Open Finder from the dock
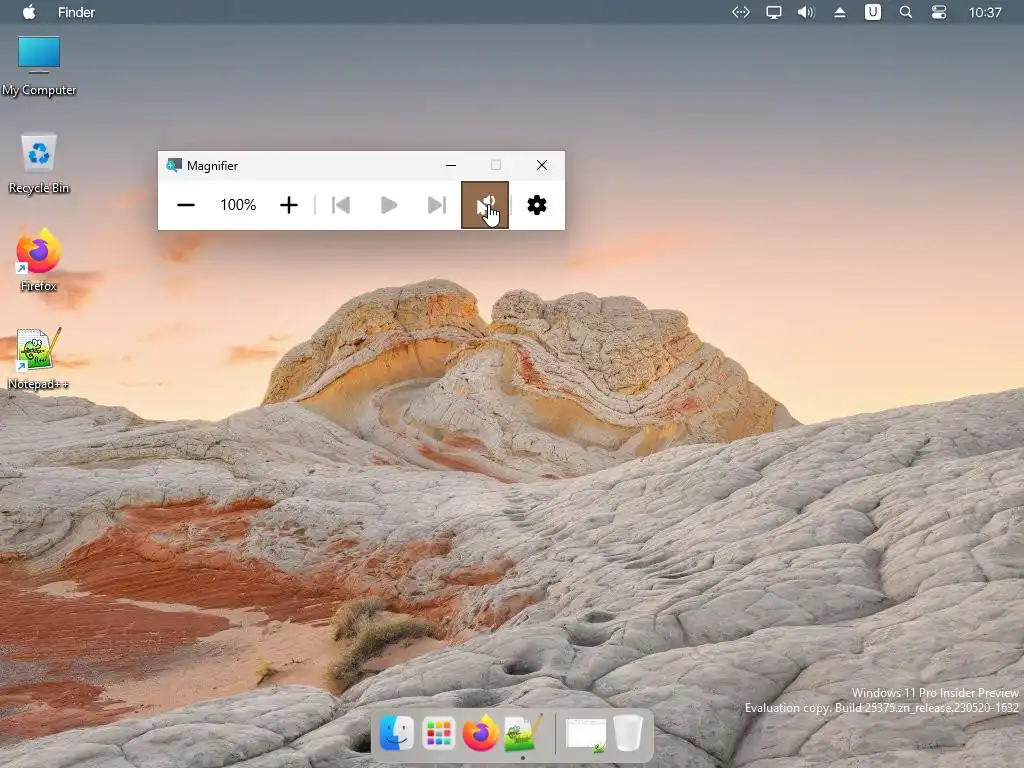 [x=397, y=733]
